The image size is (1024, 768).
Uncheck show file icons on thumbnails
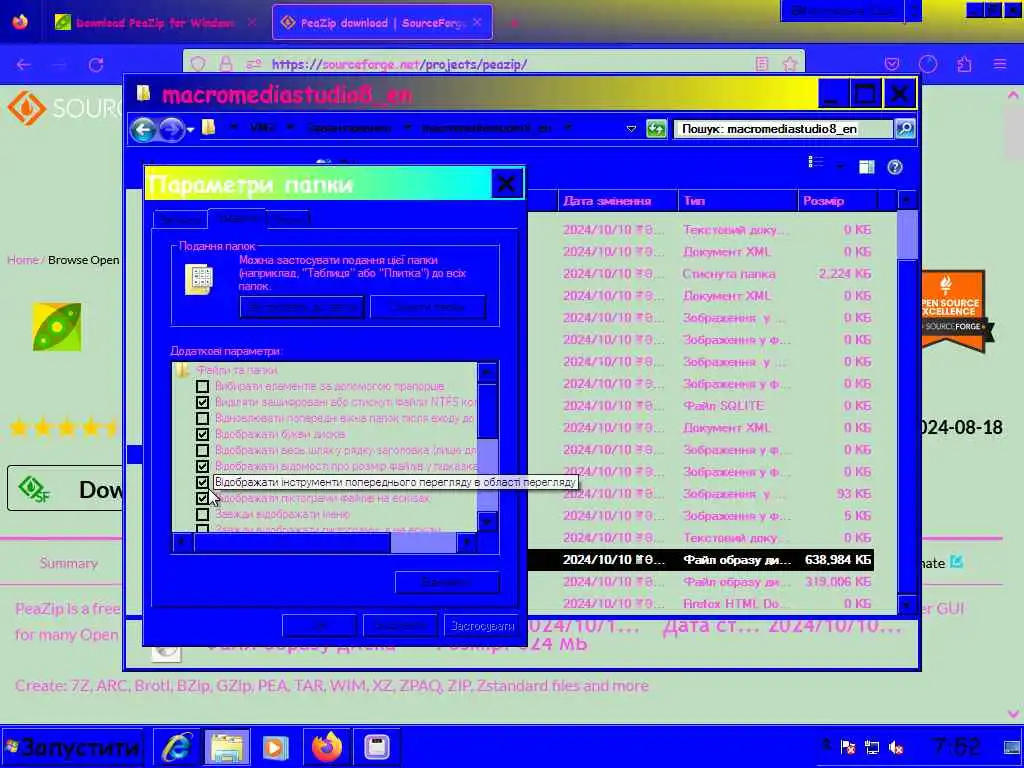(x=202, y=498)
